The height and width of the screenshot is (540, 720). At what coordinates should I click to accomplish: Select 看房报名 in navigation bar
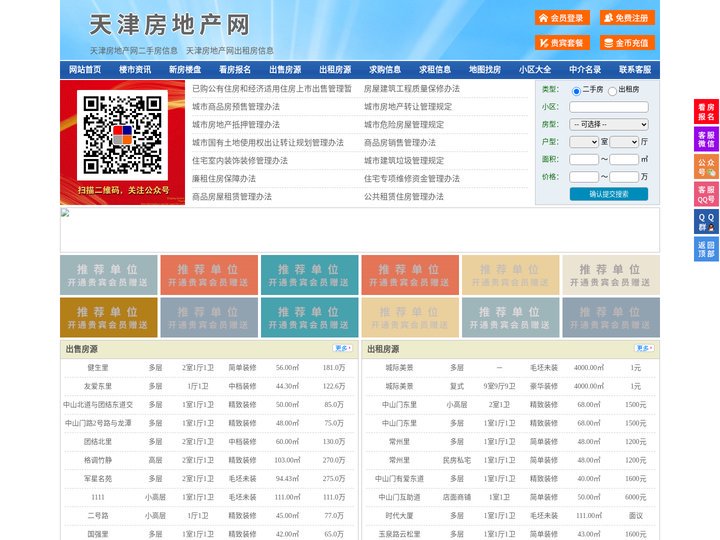[x=235, y=70]
